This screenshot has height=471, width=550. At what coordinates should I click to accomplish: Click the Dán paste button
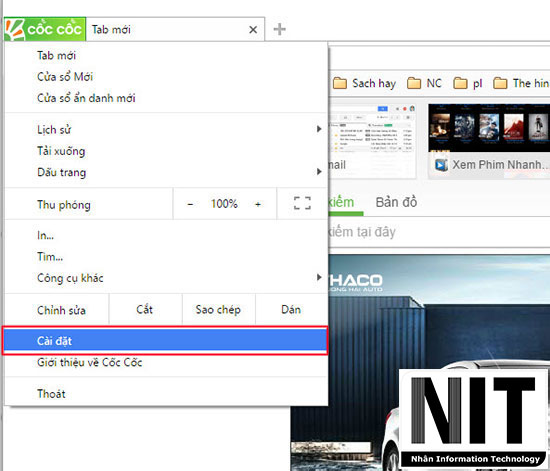pos(291,310)
